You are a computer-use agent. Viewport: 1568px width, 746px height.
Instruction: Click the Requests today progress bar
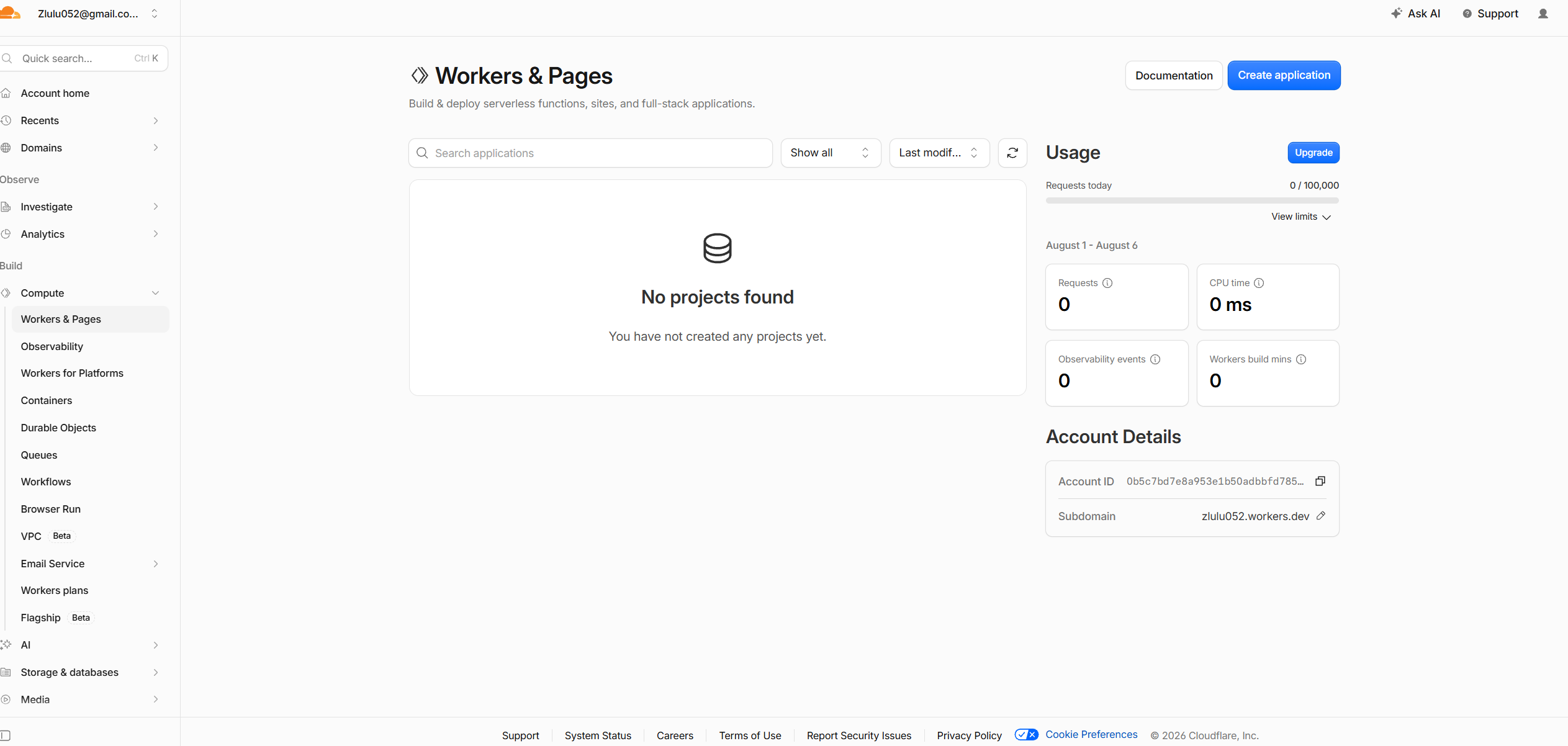(1192, 200)
